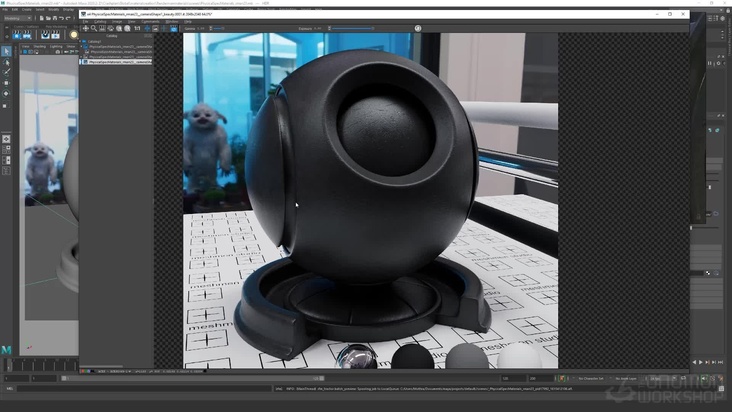
Task: Open the Catalog menu in the viewer window
Action: point(100,21)
